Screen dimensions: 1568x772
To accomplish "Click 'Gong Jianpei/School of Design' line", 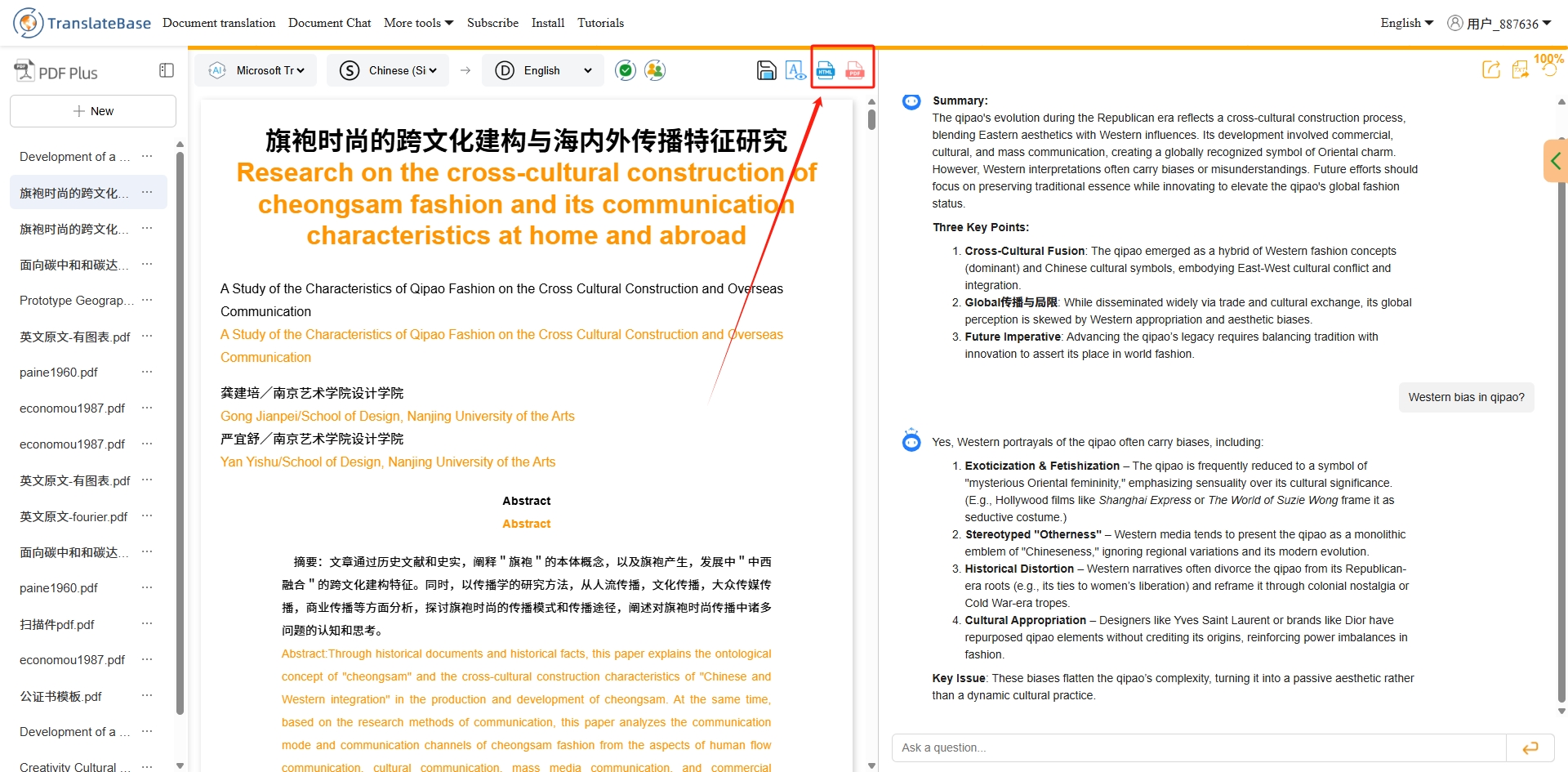I will (398, 416).
